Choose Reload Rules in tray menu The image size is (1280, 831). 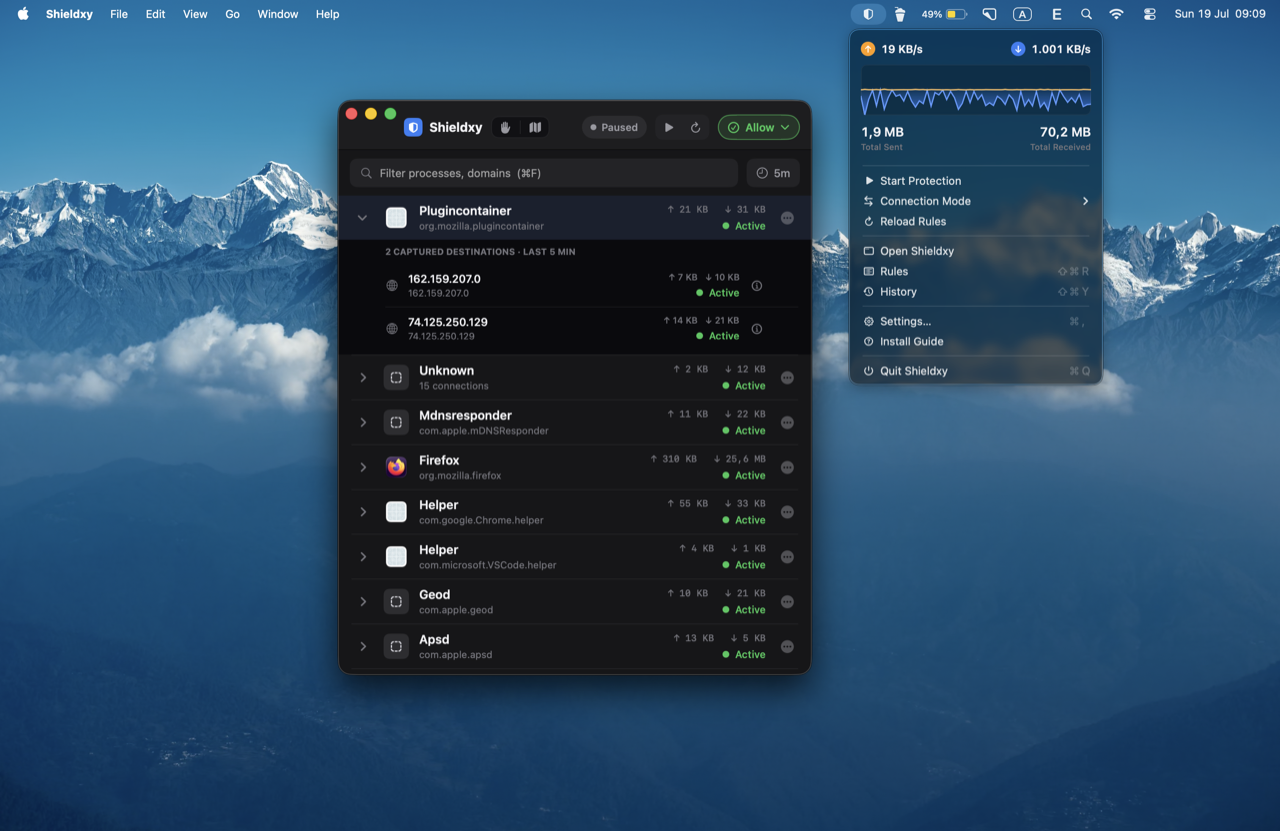click(976, 221)
